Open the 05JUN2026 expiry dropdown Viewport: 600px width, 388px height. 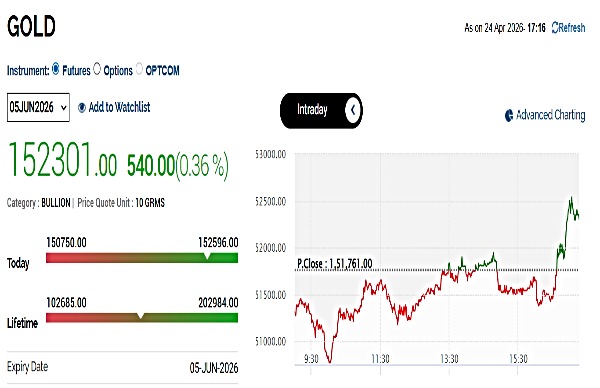[38, 107]
